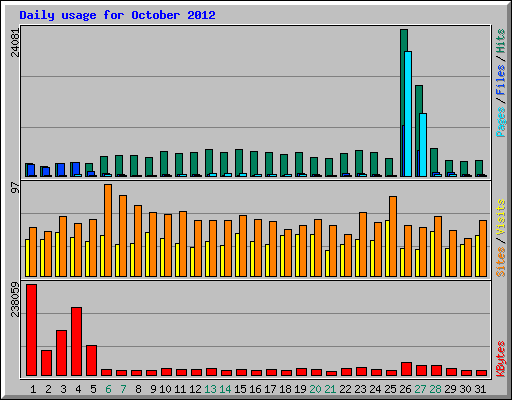Click the green weekend day 13 label
Image resolution: width=512 pixels, height=400 pixels.
point(210,389)
